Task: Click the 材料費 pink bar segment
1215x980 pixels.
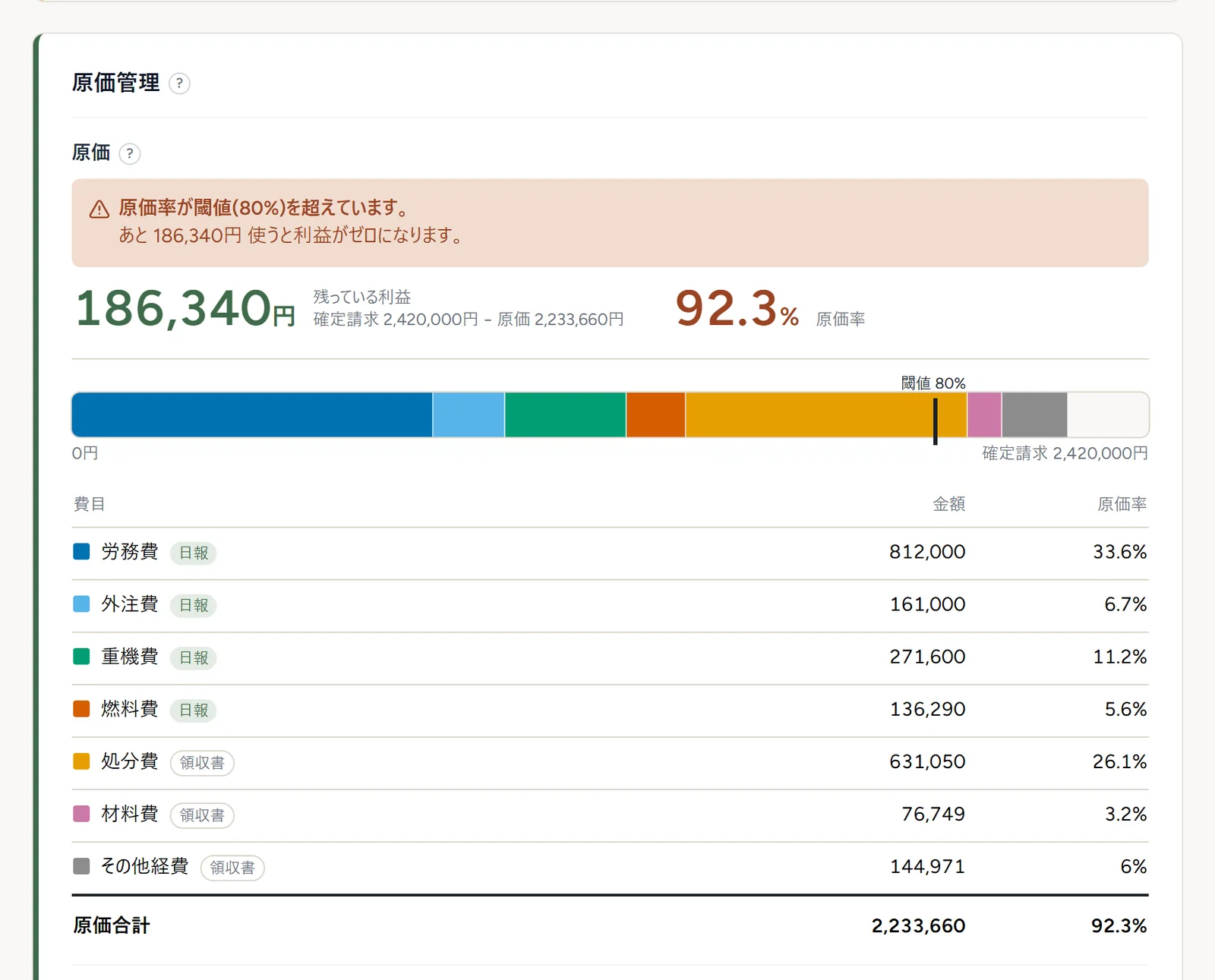Action: 984,414
